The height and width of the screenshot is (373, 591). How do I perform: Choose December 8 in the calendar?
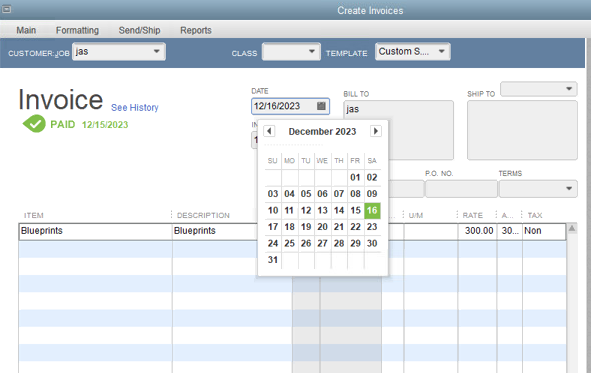point(355,194)
